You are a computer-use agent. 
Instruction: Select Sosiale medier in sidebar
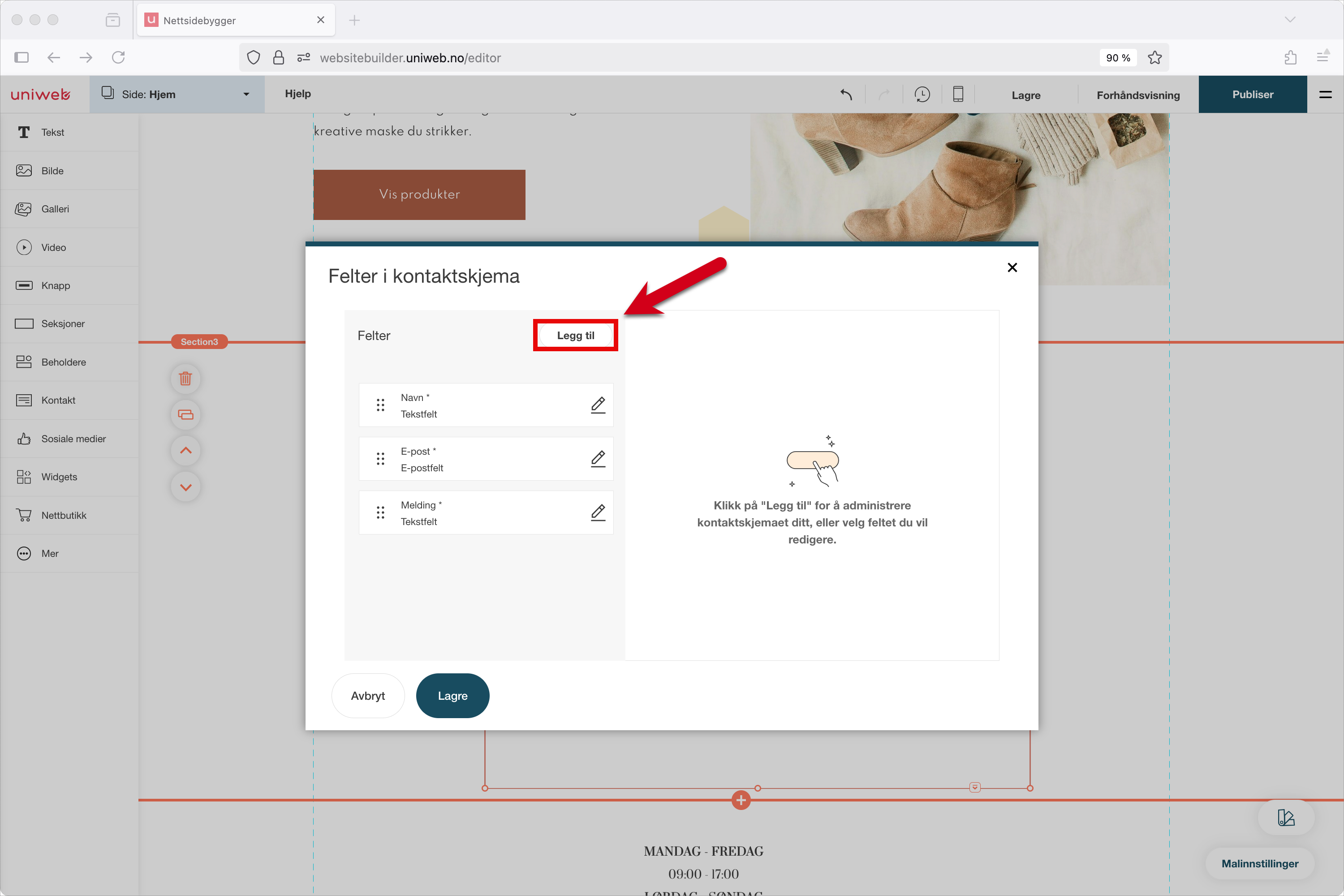[x=69, y=438]
